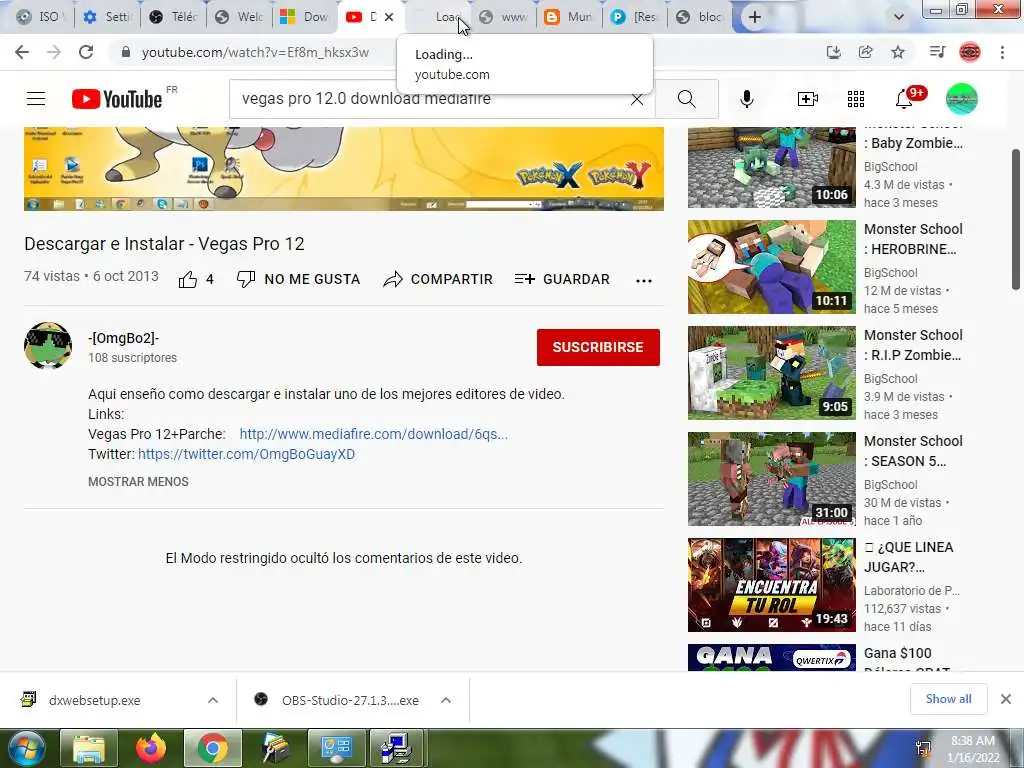Open Monster School Baby Zombie thumbnail
Viewport: 1024px width, 768px height.
771,167
